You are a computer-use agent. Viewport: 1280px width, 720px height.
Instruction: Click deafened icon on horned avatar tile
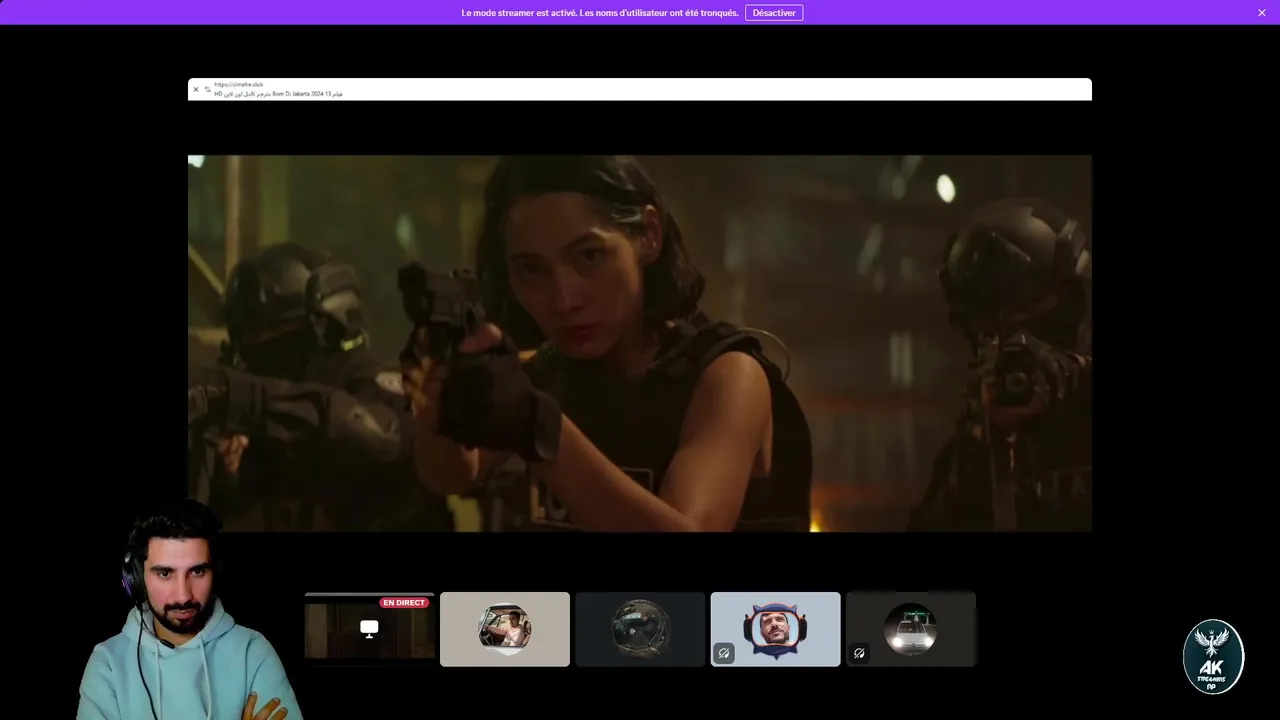point(724,653)
